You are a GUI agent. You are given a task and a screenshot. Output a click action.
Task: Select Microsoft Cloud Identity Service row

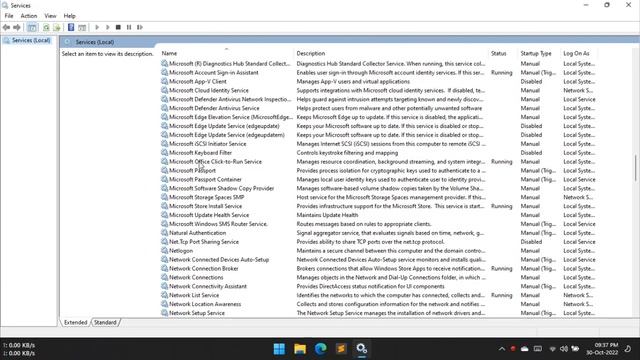point(378,91)
